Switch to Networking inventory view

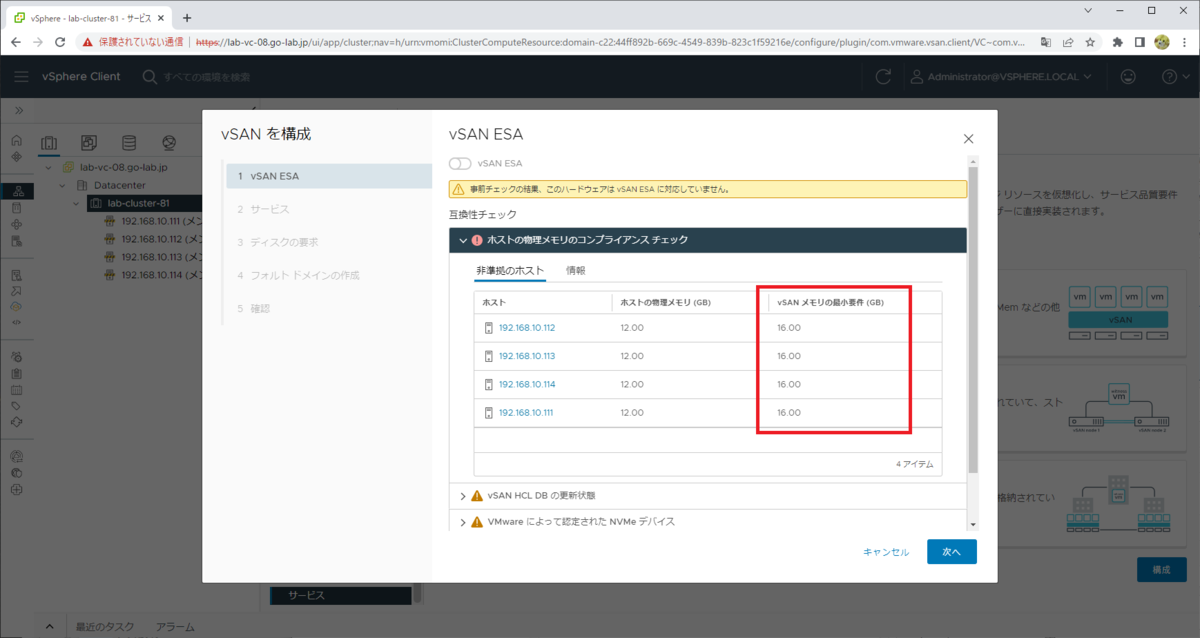[168, 143]
